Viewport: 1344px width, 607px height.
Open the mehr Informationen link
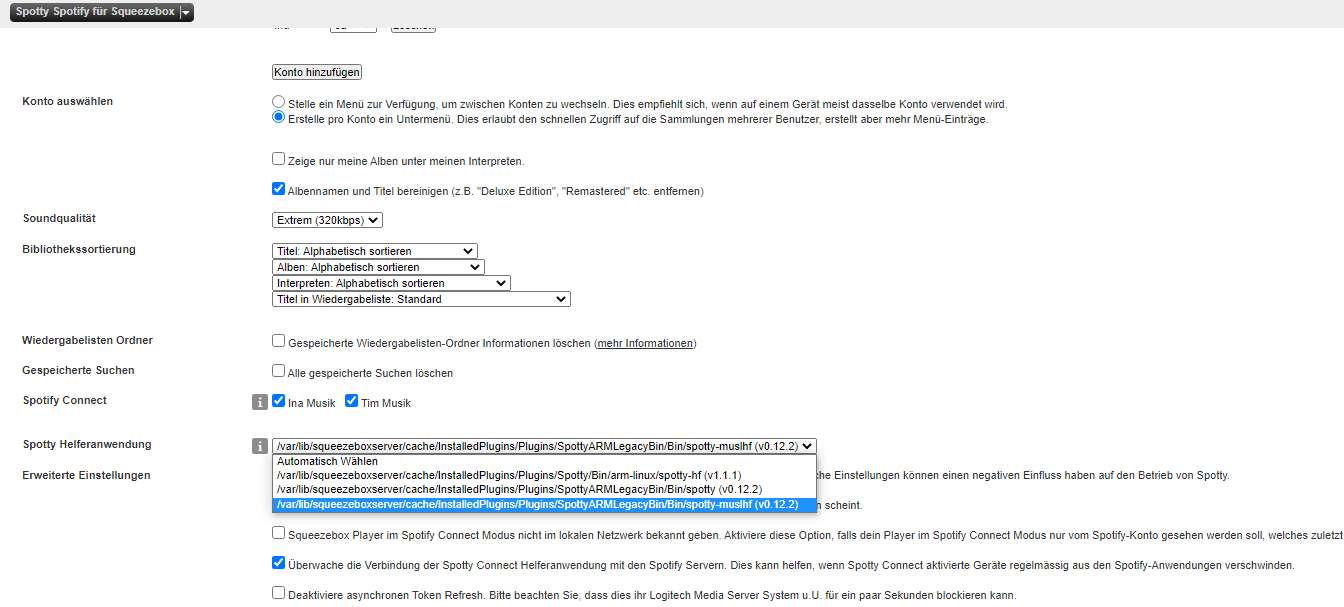pyautogui.click(x=645, y=343)
